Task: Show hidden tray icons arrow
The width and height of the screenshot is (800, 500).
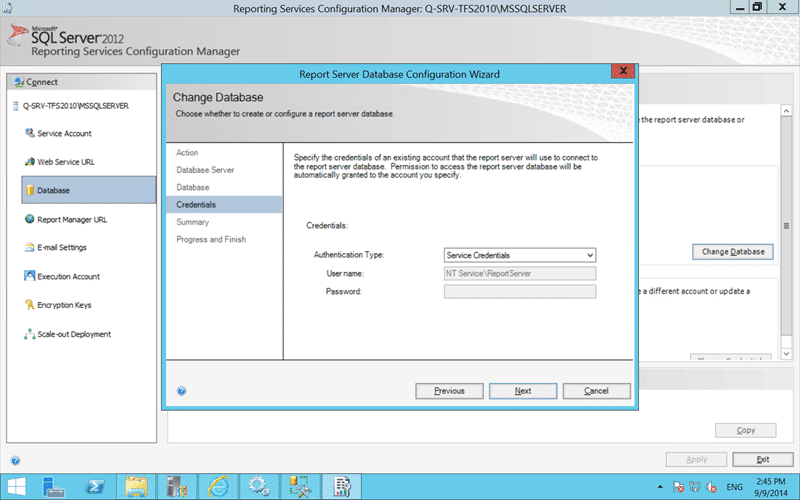Action: coord(660,487)
